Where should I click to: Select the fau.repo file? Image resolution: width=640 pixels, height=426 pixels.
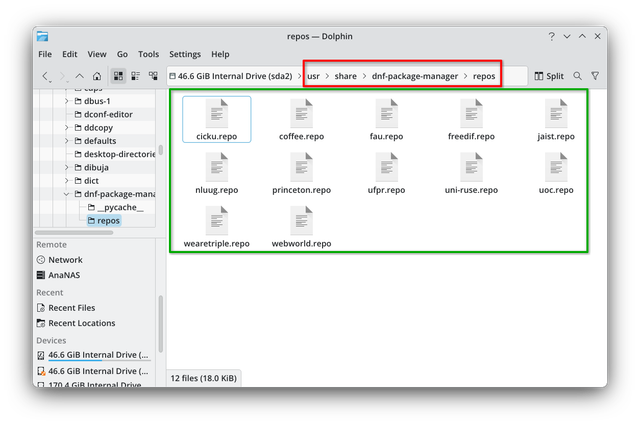pos(386,119)
